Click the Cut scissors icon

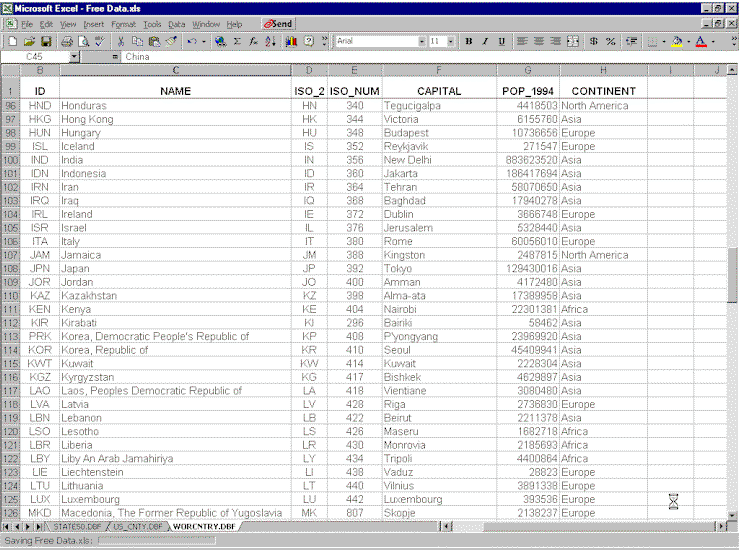[121, 42]
